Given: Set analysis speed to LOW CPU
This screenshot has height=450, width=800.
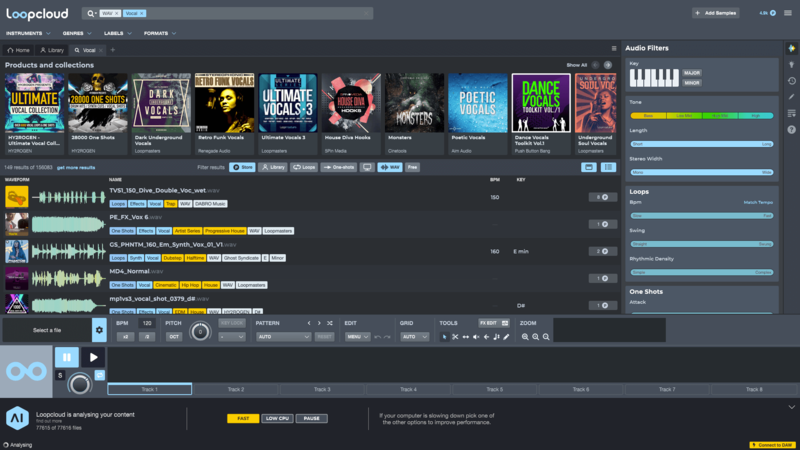Looking at the screenshot, I should tap(278, 418).
